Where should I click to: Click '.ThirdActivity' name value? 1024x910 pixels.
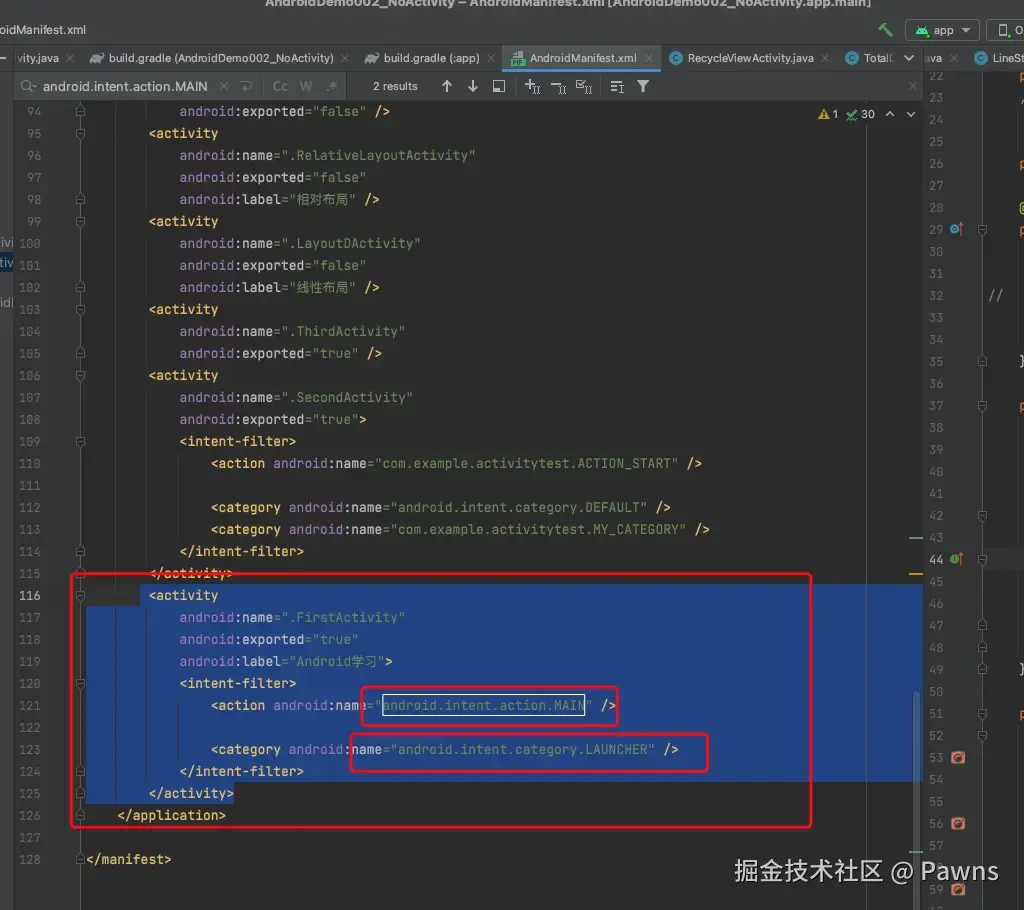point(347,331)
